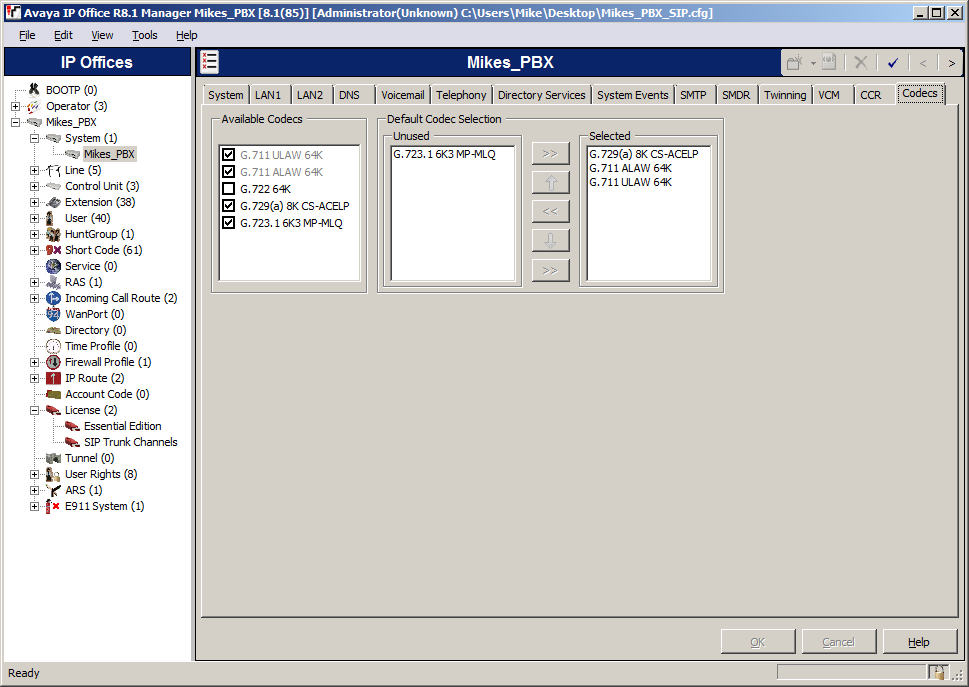969x687 pixels.
Task: Switch to the Twinning tab
Action: click(785, 95)
